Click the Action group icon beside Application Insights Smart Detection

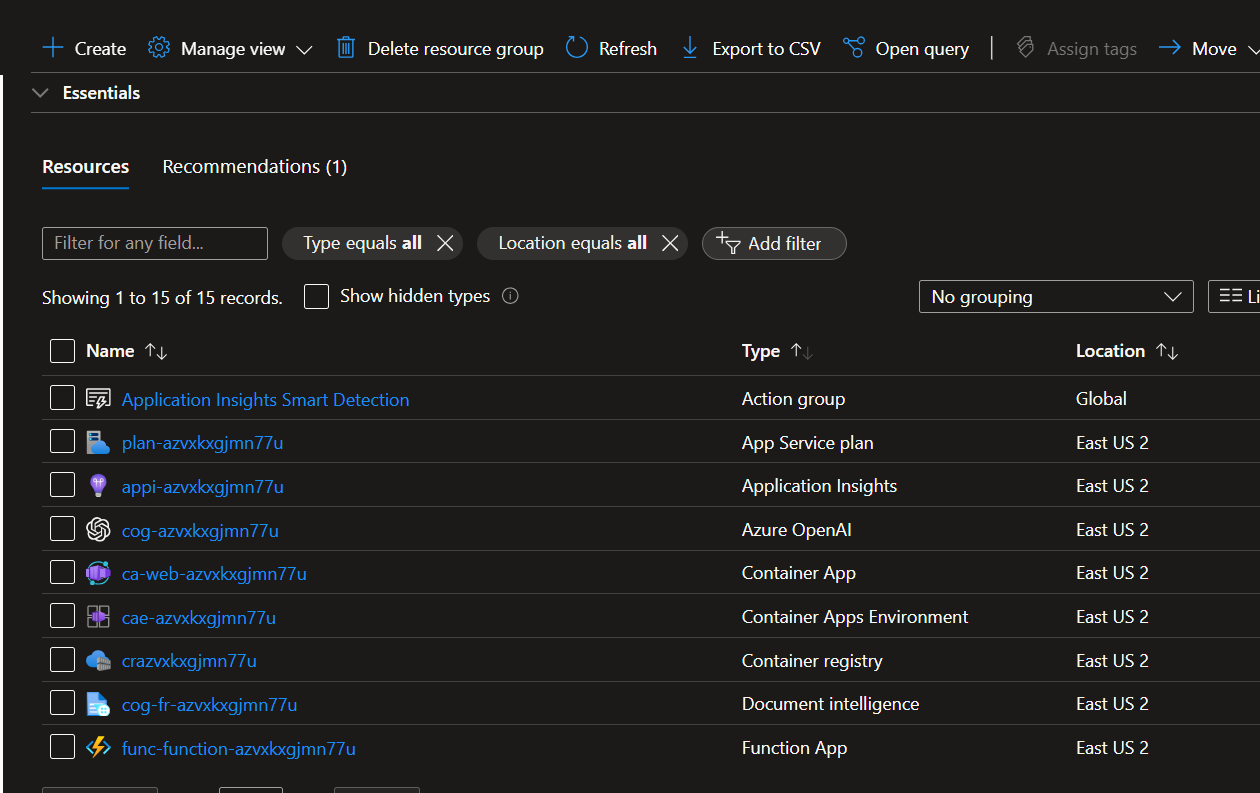pyautogui.click(x=98, y=399)
